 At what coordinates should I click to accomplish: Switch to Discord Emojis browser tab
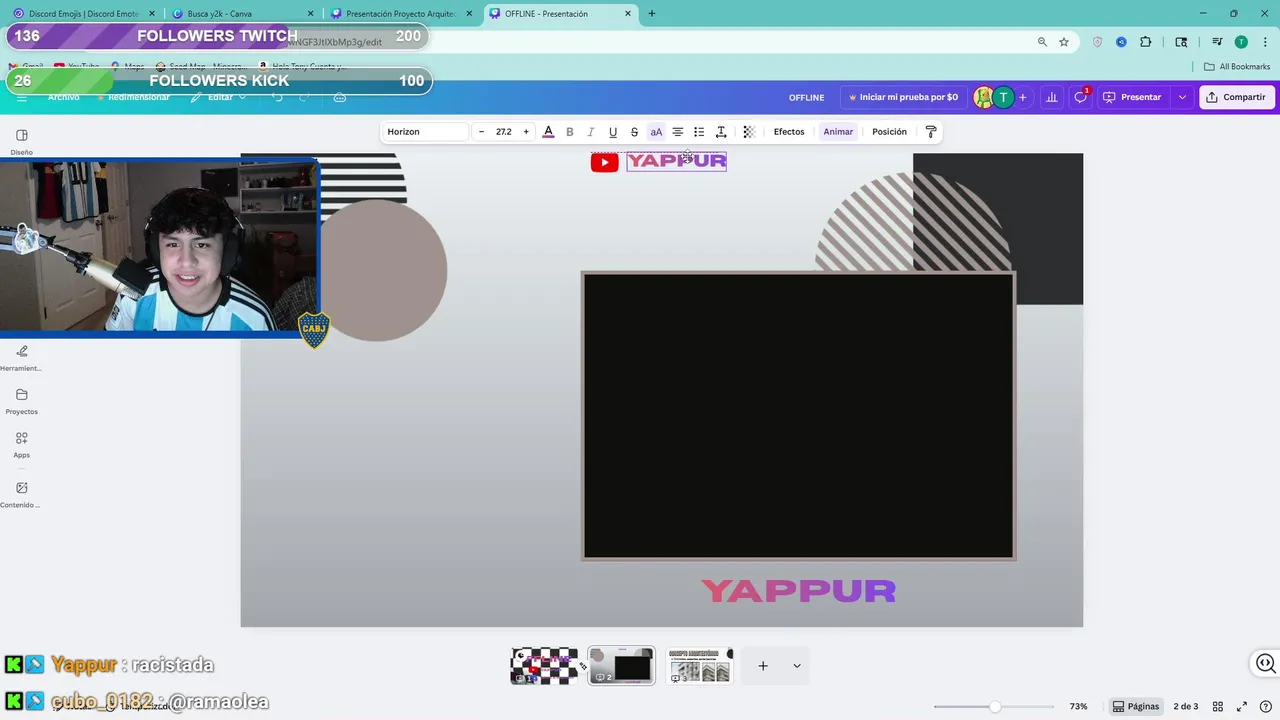click(x=83, y=14)
